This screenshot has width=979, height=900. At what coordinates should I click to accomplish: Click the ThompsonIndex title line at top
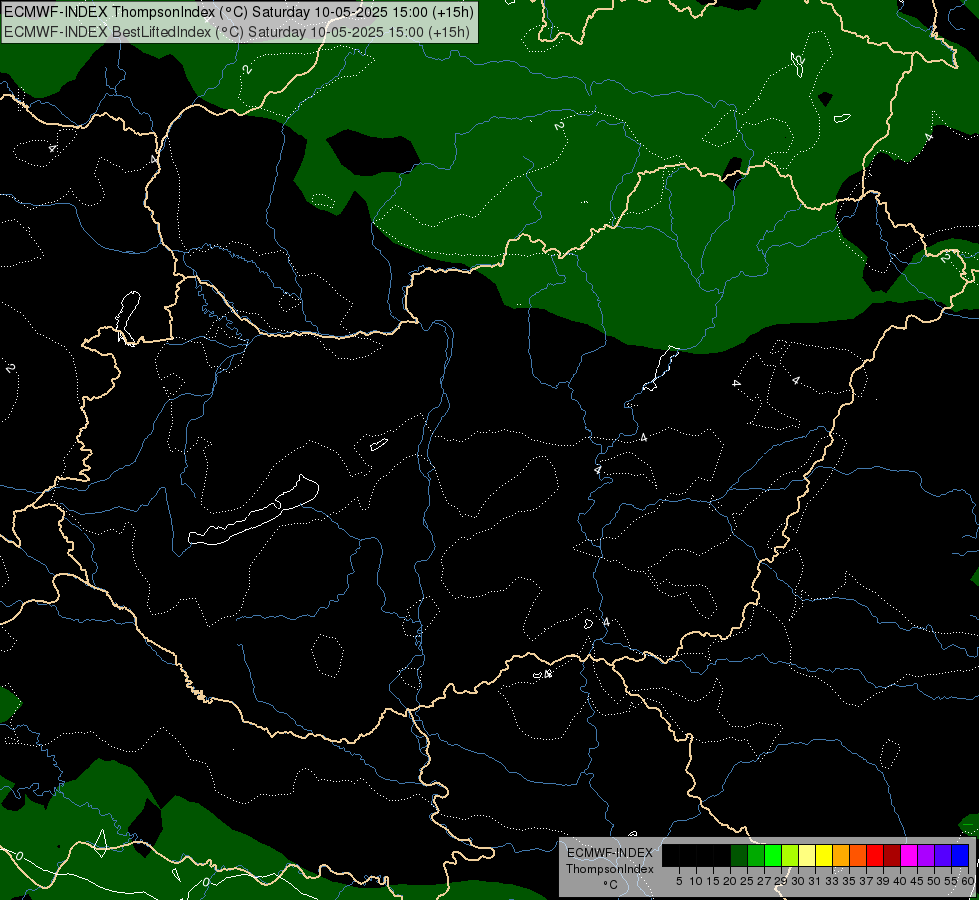point(239,12)
